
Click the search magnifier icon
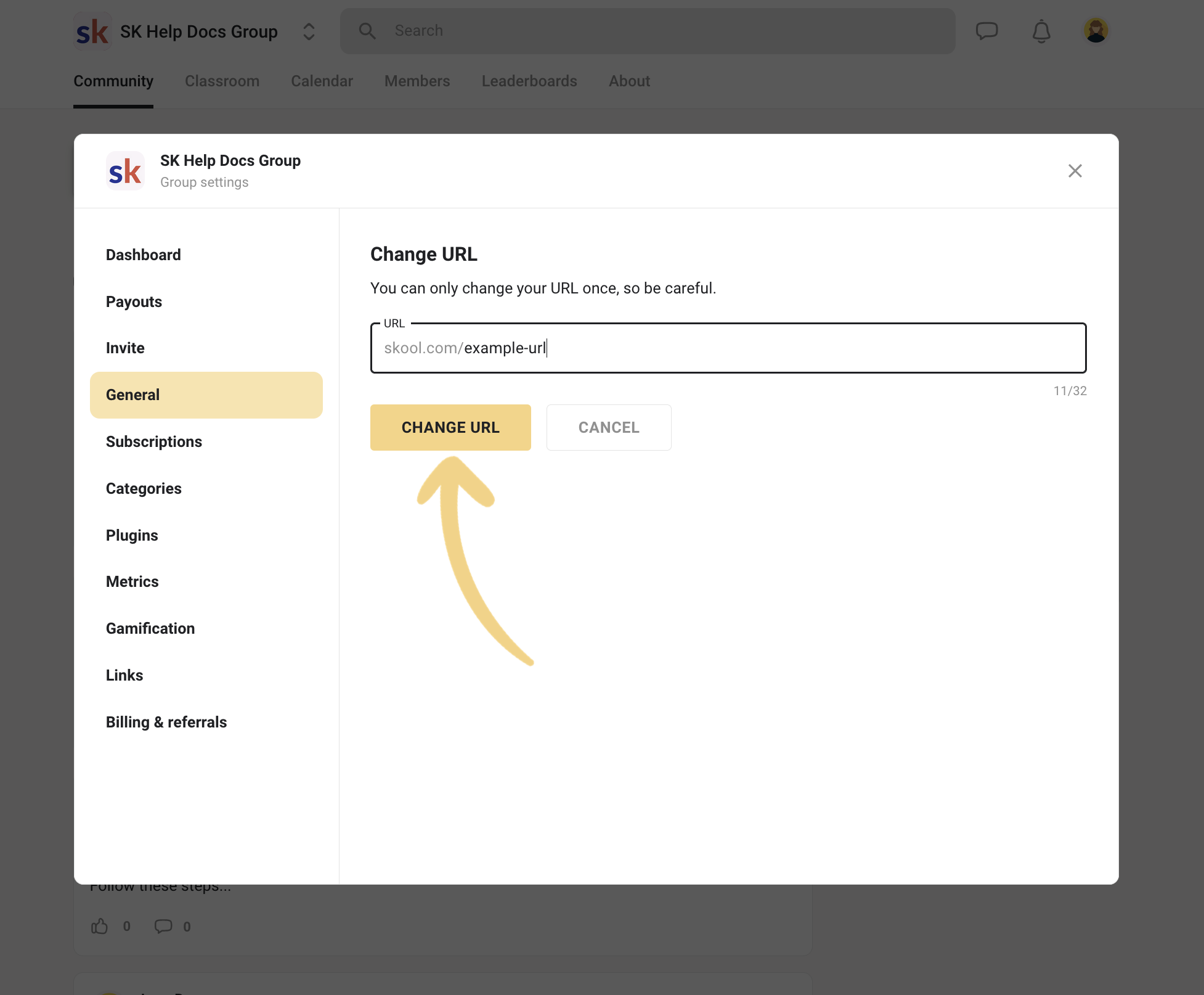pyautogui.click(x=367, y=30)
